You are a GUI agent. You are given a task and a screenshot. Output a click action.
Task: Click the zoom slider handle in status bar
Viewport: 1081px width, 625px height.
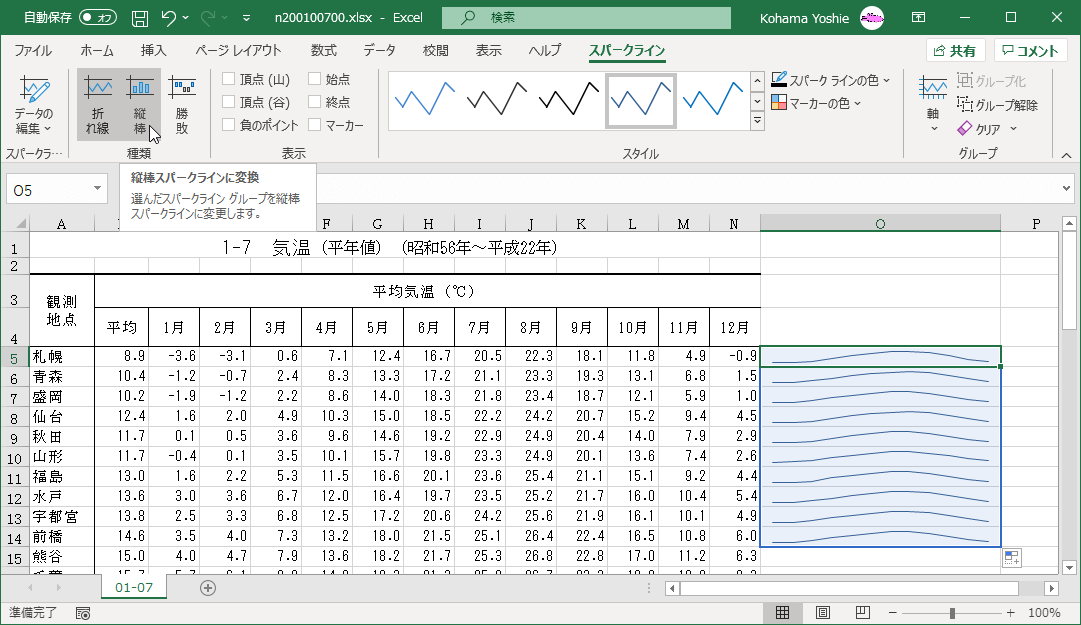point(952,612)
